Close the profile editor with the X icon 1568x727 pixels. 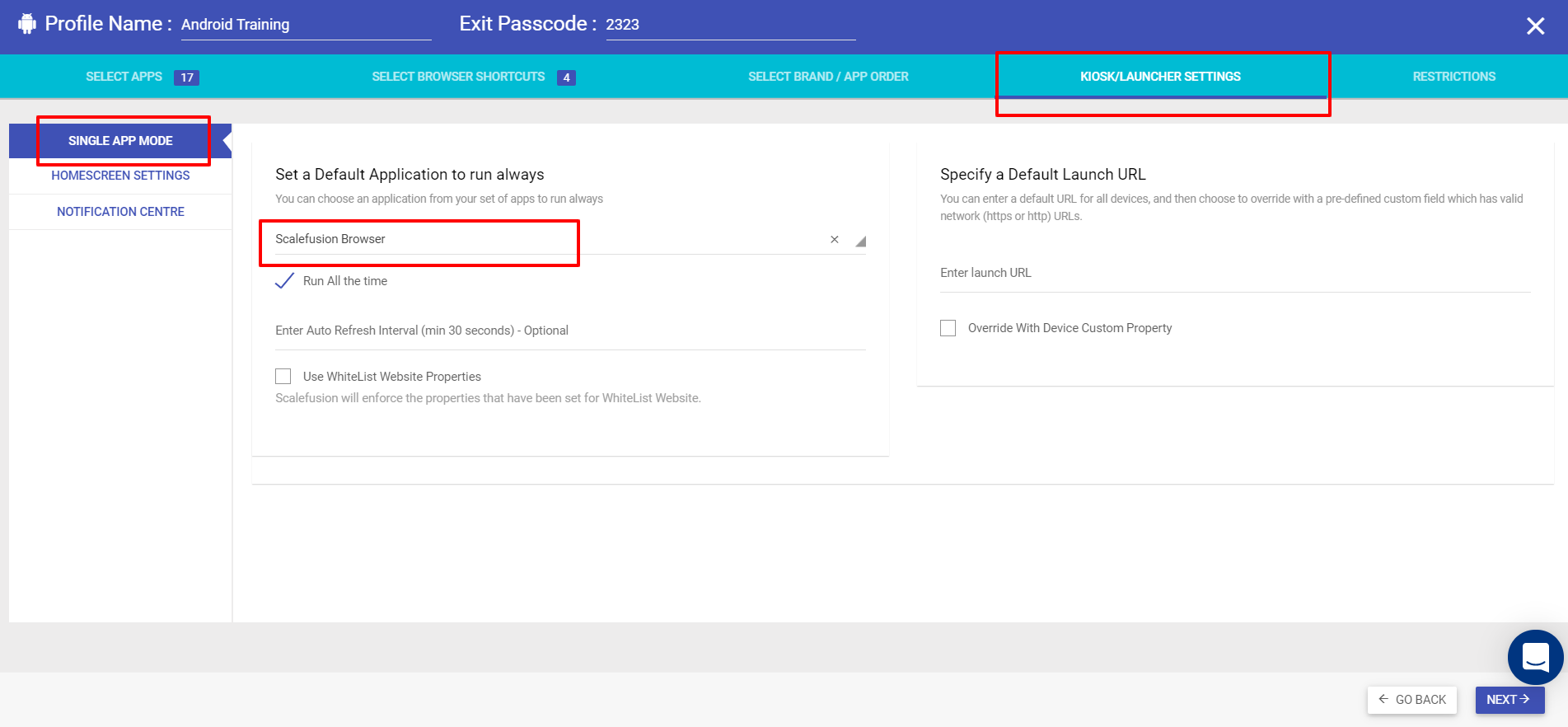(x=1535, y=26)
